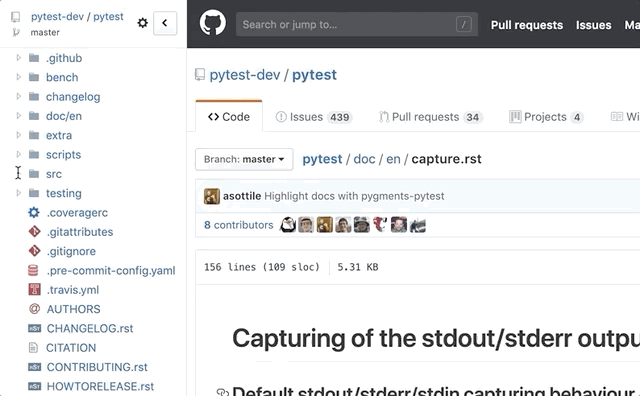Screen dimensions: 640x396
Task: Open CONTRIBUTING.rst in tree
Action: tap(97, 367)
